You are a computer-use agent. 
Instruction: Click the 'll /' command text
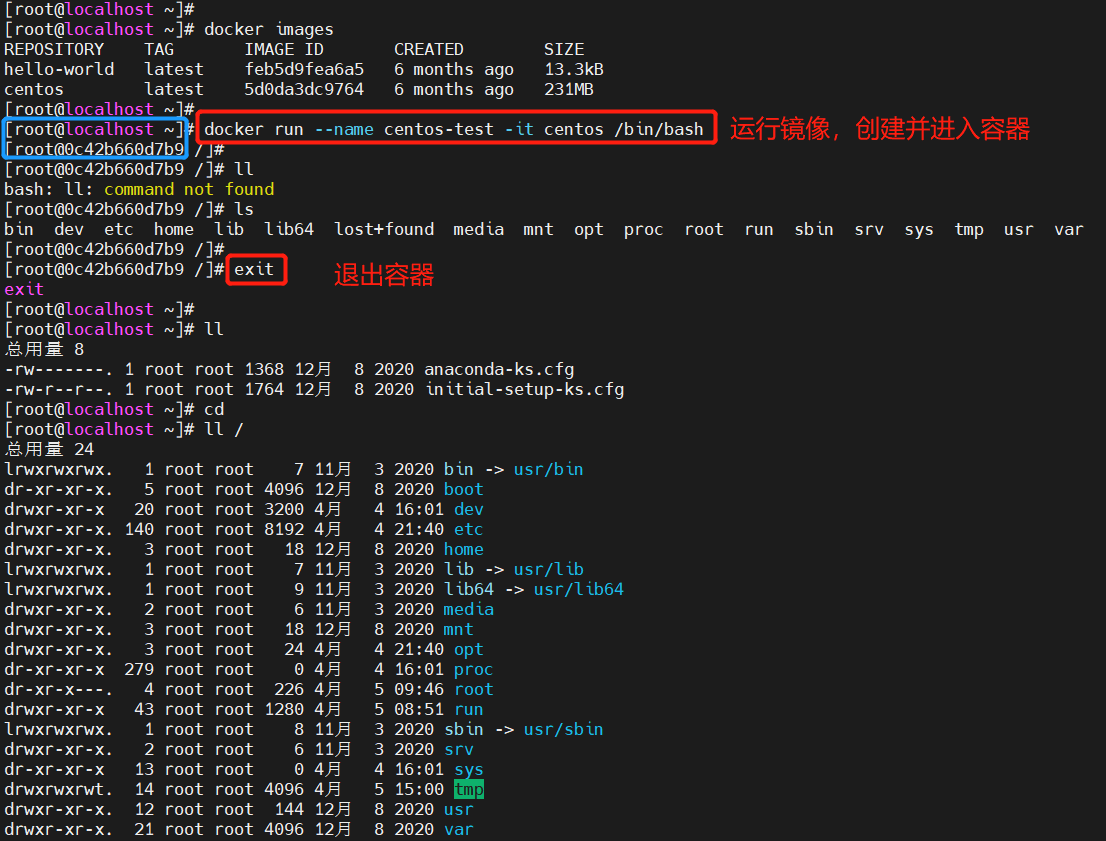coord(224,430)
